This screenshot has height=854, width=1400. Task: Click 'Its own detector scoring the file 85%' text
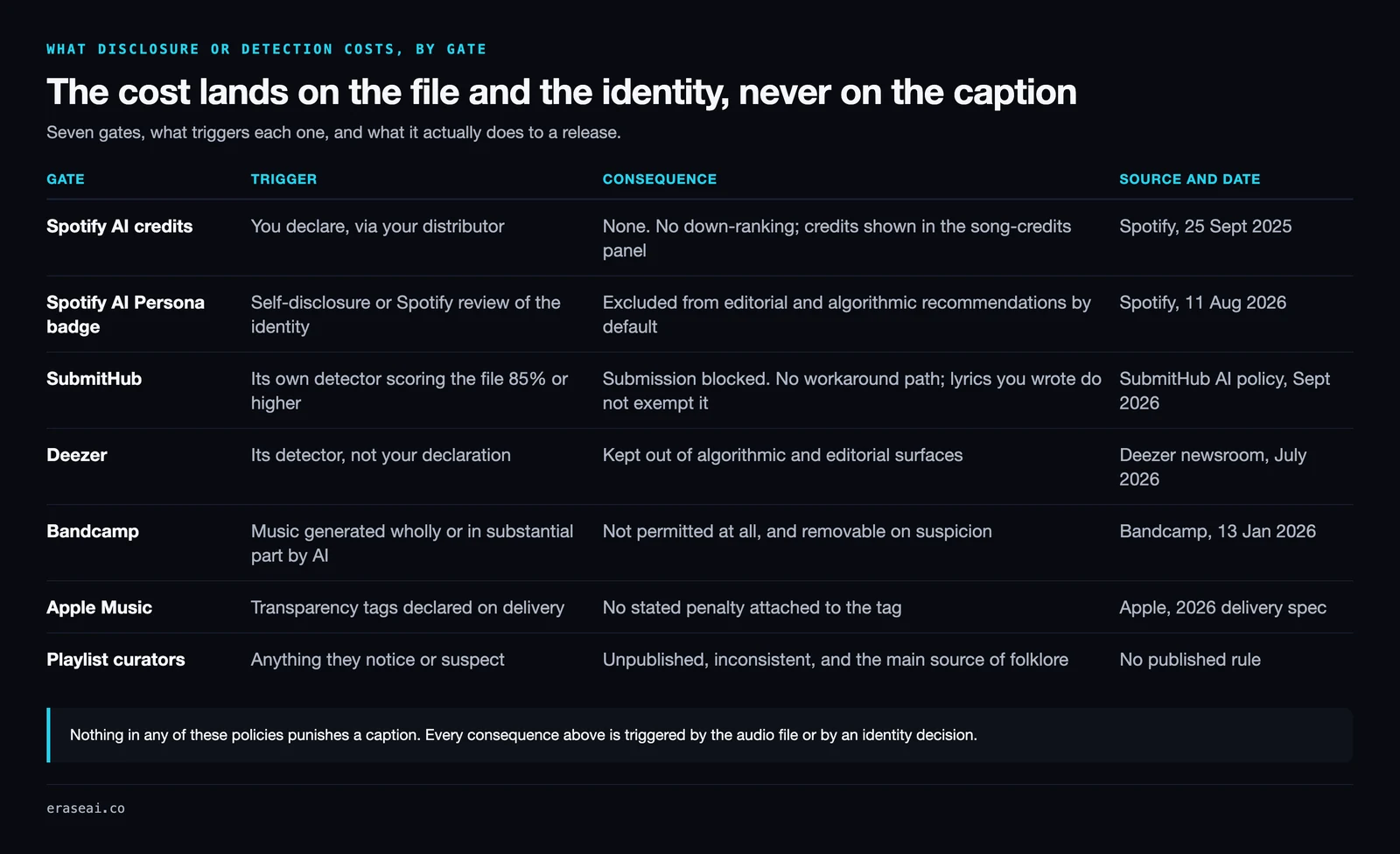(409, 390)
